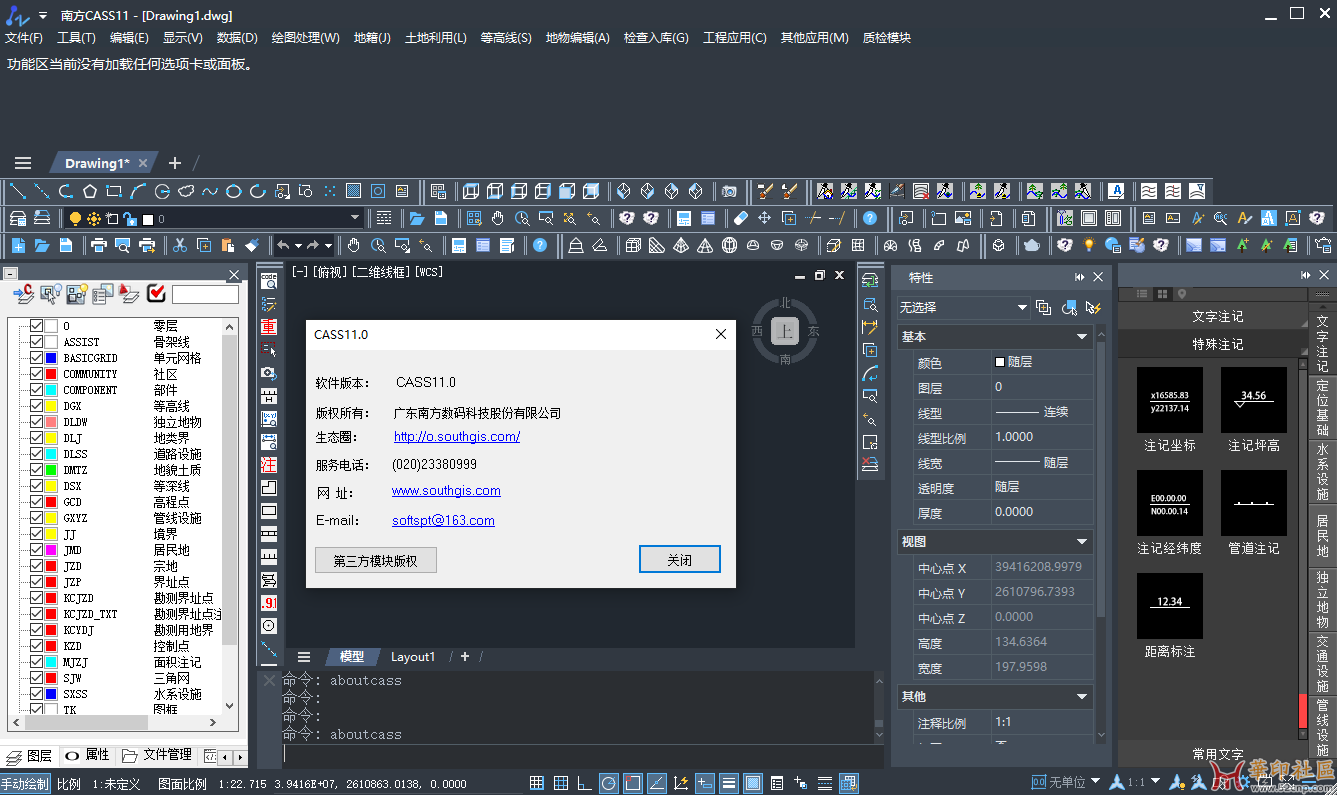Uncheck the ASSIST layer checkbox
The height and width of the screenshot is (795, 1337).
coord(37,342)
